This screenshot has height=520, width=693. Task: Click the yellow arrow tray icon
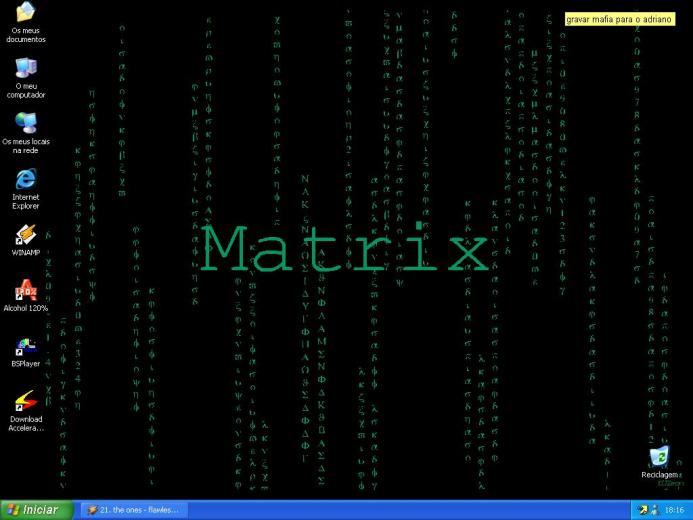coord(643,510)
